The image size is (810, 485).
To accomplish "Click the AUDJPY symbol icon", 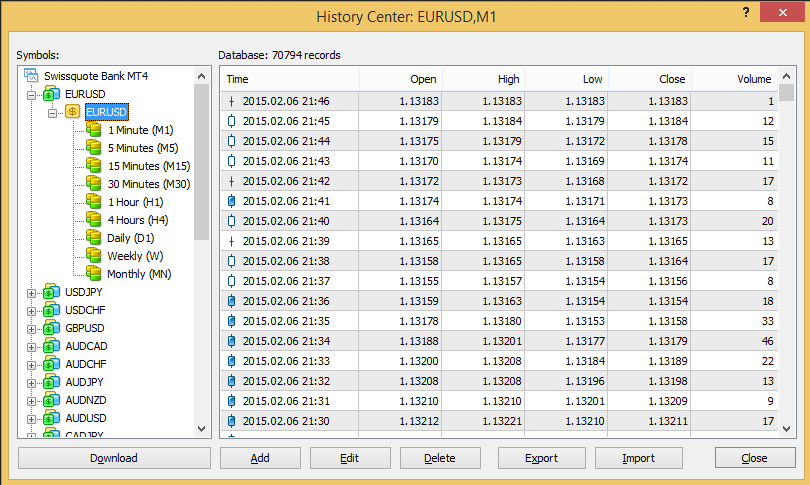I will (x=51, y=382).
